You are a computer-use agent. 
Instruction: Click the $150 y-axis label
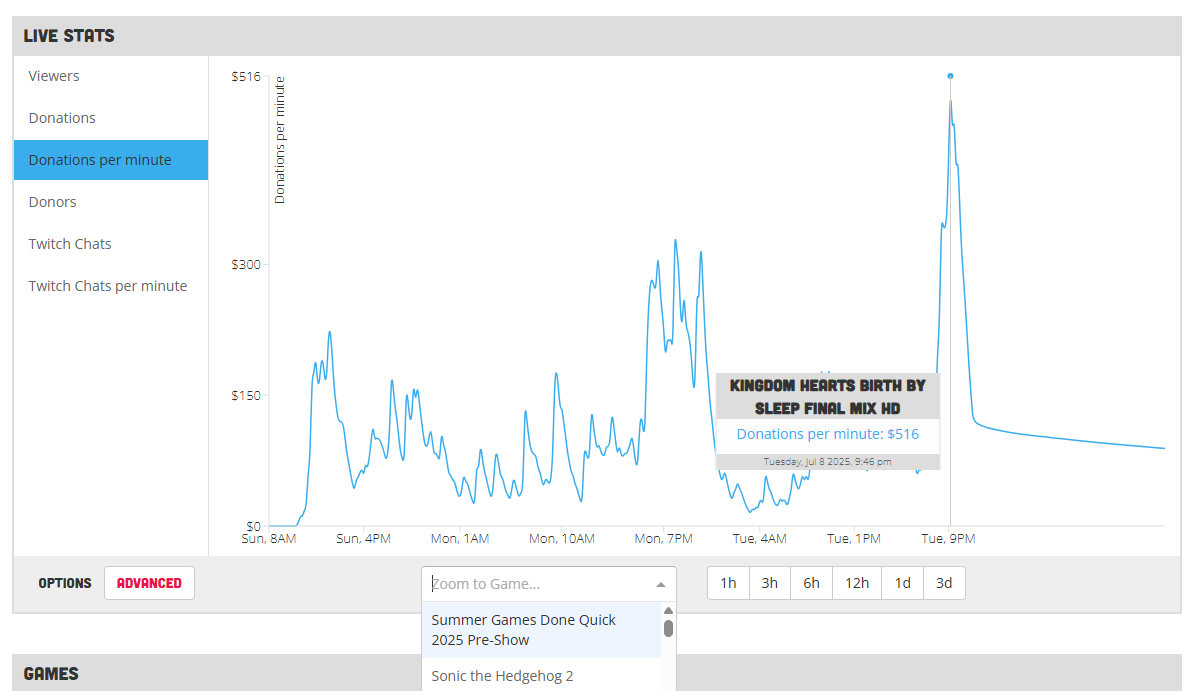coord(246,395)
